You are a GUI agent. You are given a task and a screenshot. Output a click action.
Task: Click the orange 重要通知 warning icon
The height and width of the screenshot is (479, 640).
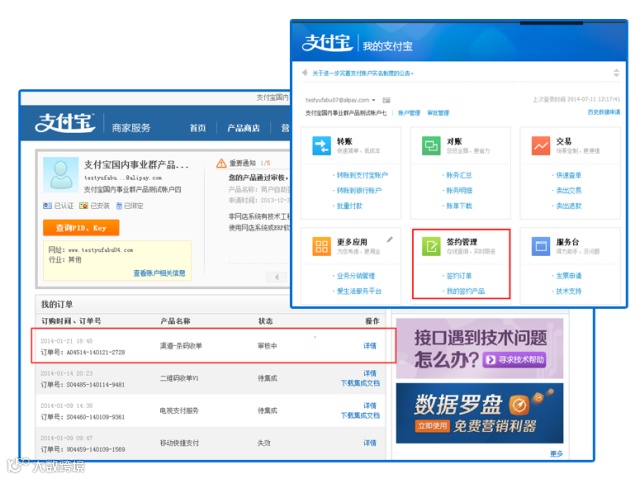[221, 163]
